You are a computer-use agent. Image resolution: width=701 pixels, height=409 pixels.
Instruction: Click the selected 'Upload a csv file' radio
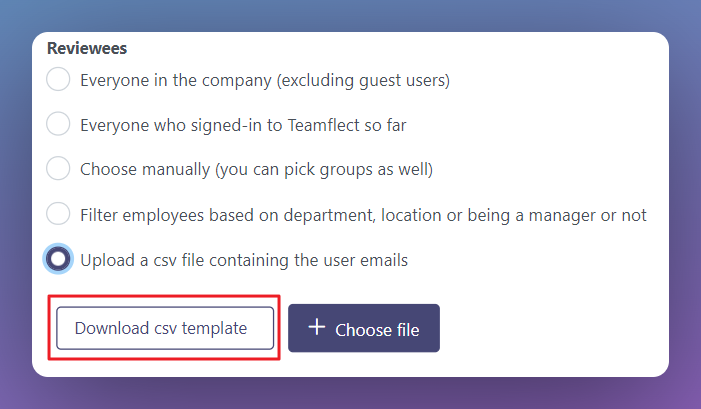pos(59,259)
